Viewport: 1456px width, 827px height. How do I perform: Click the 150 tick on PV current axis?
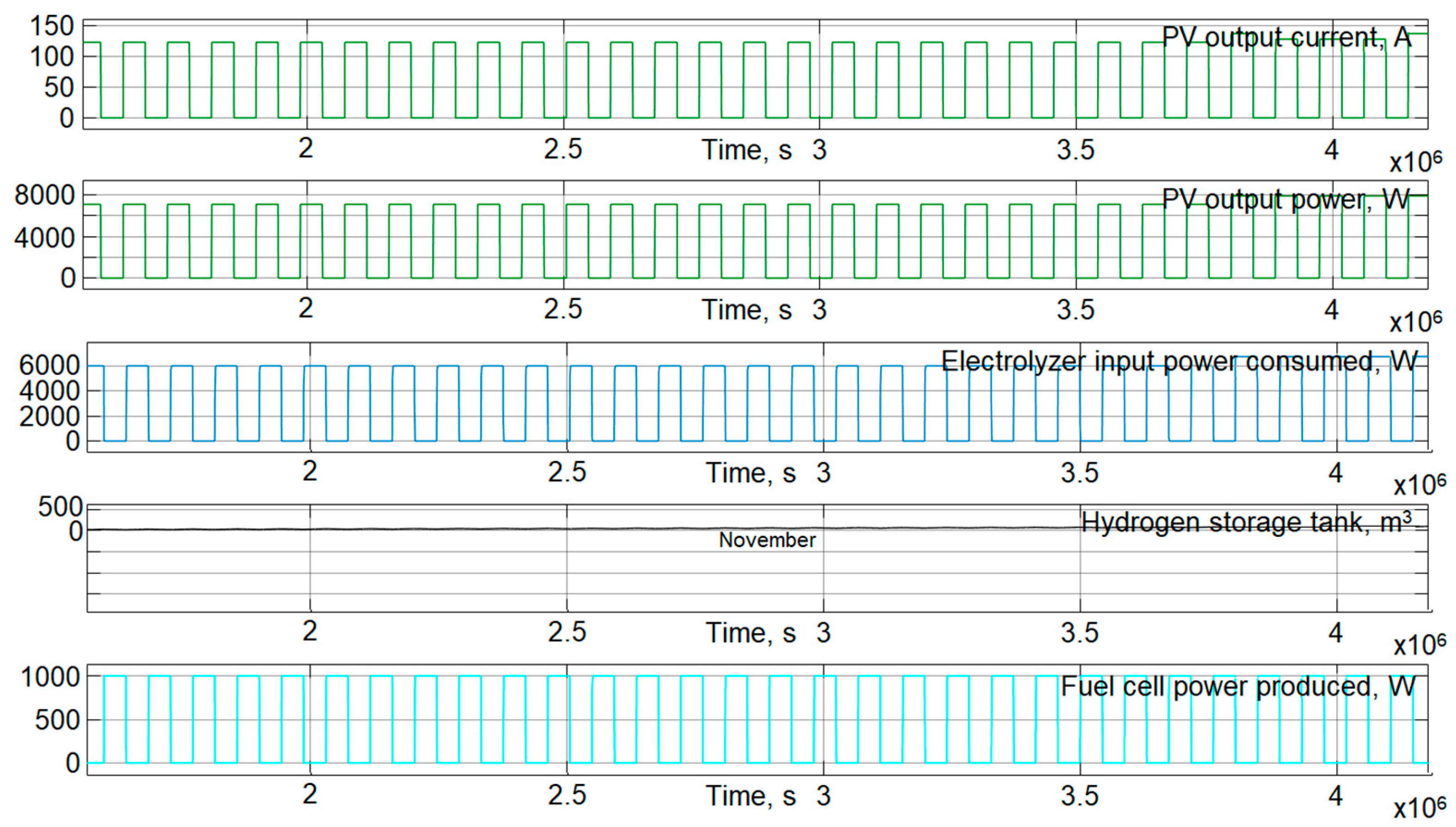tap(52, 26)
